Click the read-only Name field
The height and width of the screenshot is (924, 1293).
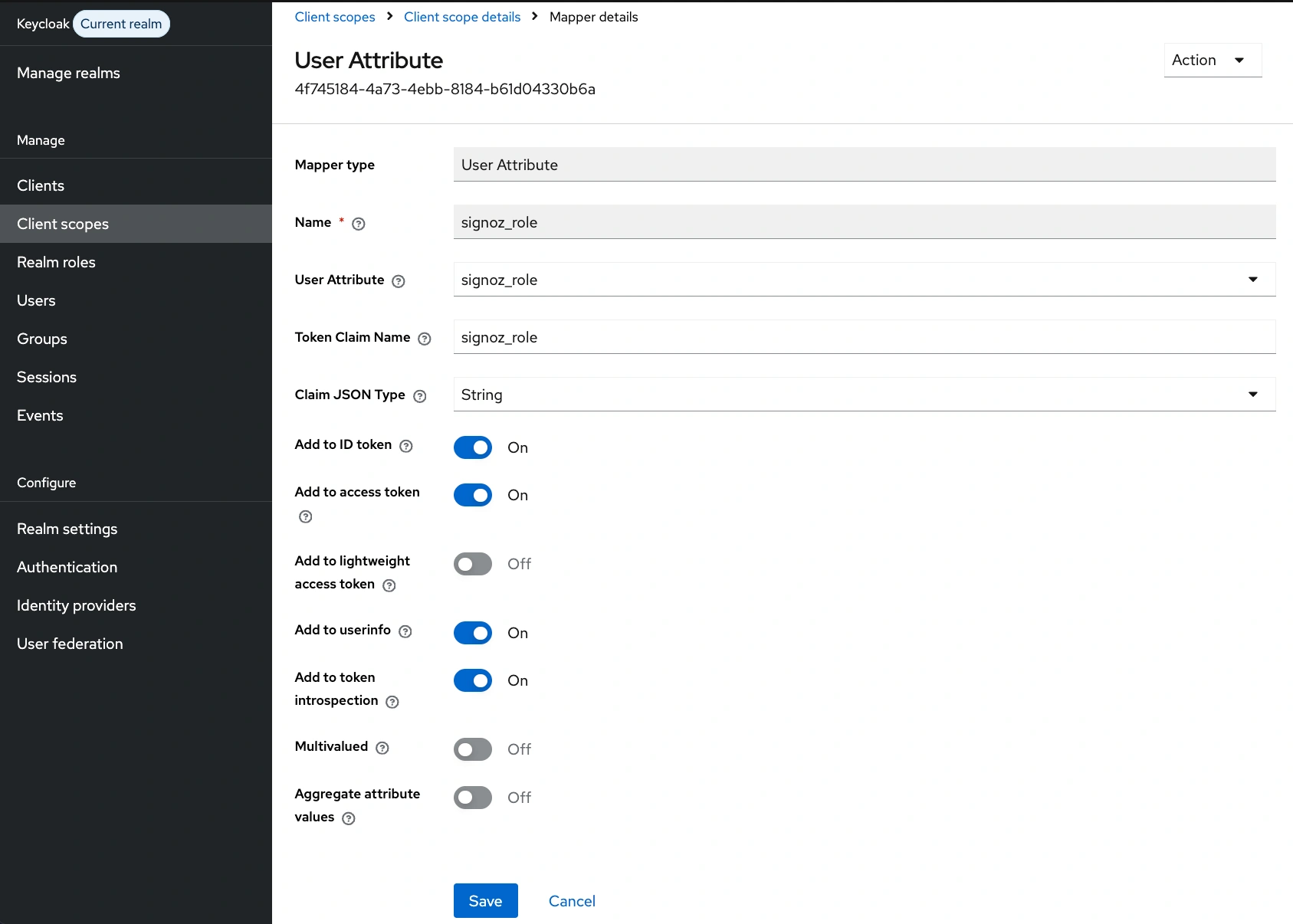865,222
